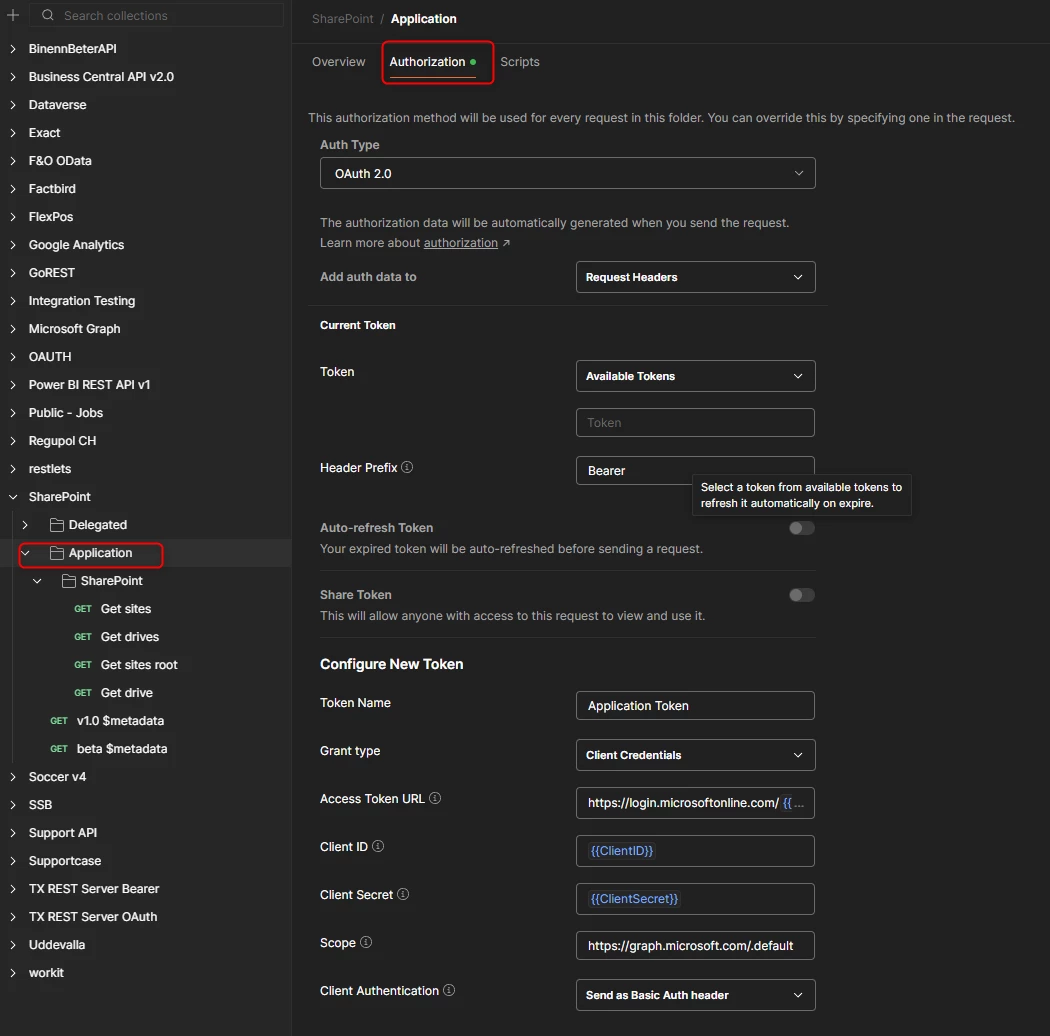Click the Client ID info icon
Screen dimensions: 1050x1036
point(378,846)
